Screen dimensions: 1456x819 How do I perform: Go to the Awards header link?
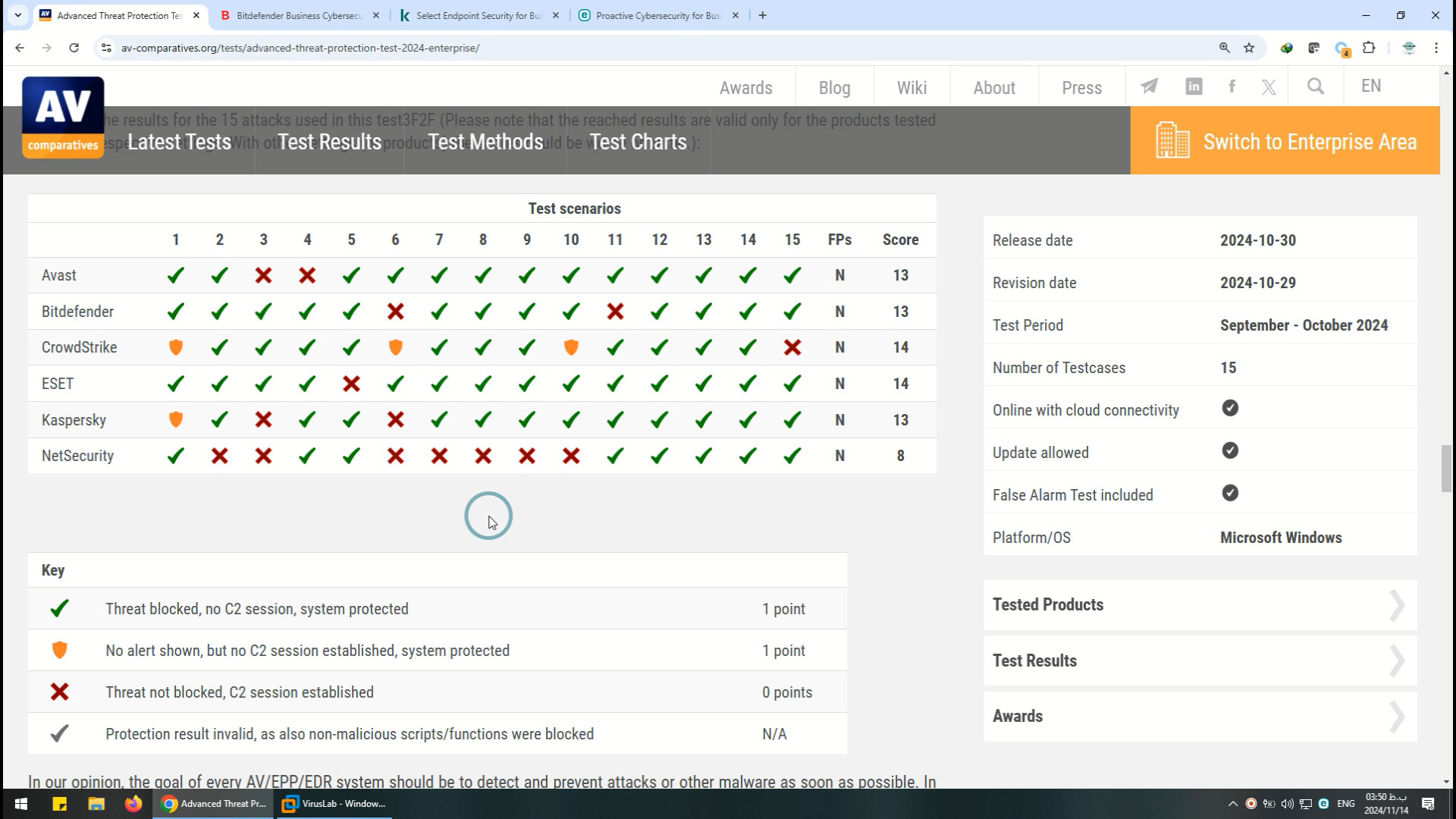[745, 87]
